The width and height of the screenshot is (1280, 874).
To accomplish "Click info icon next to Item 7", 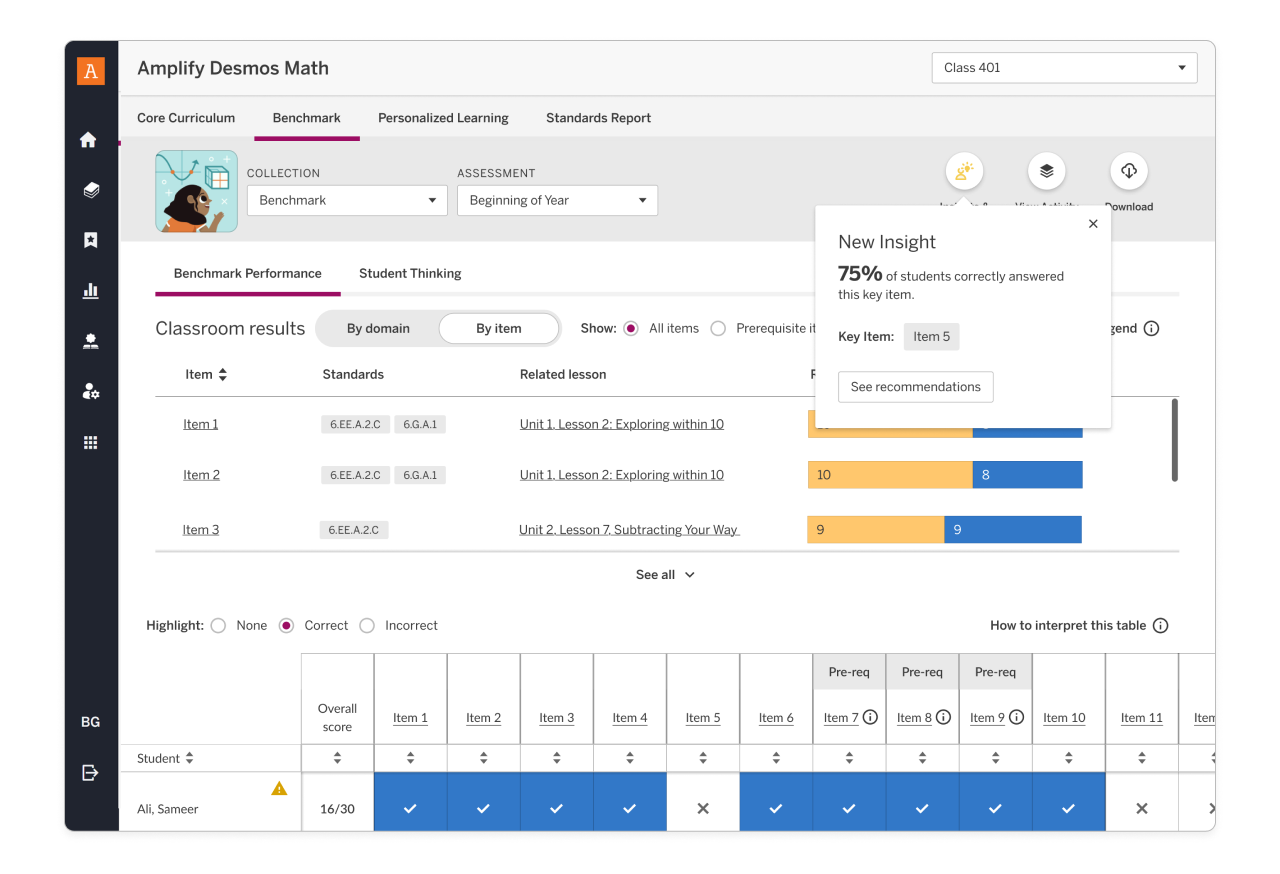I will [870, 717].
